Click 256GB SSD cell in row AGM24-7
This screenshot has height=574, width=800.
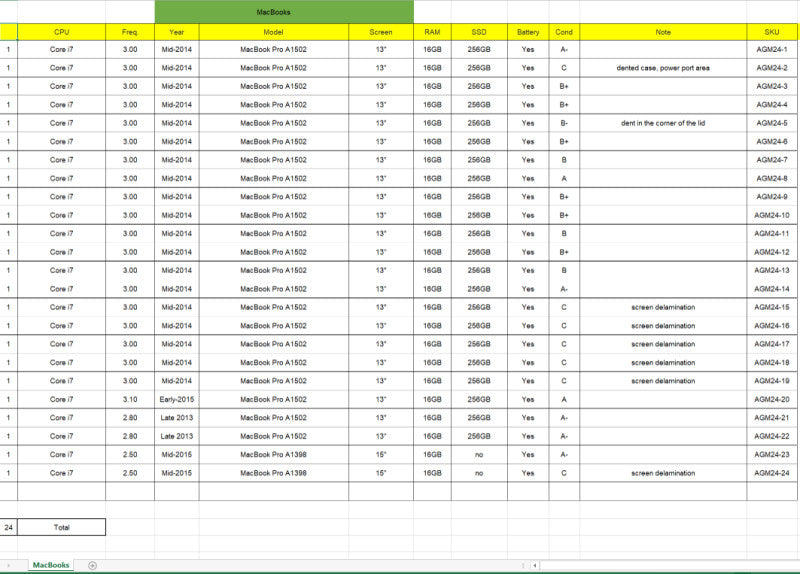coord(479,160)
